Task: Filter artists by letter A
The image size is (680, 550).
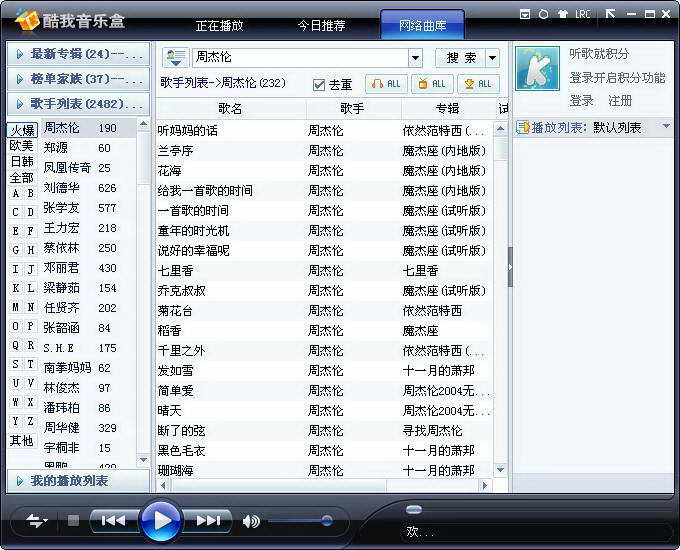Action: tap(16, 193)
